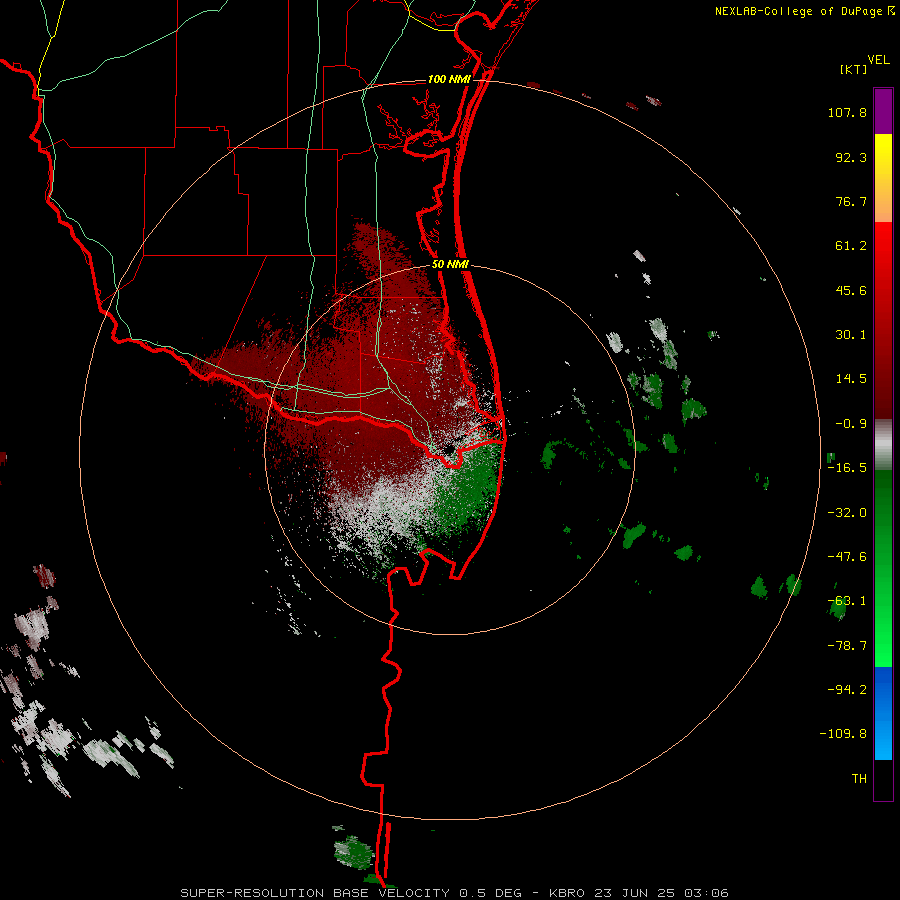Viewport: 900px width, 900px height.
Task: Select the -0.9 legend value
Action: 851,424
